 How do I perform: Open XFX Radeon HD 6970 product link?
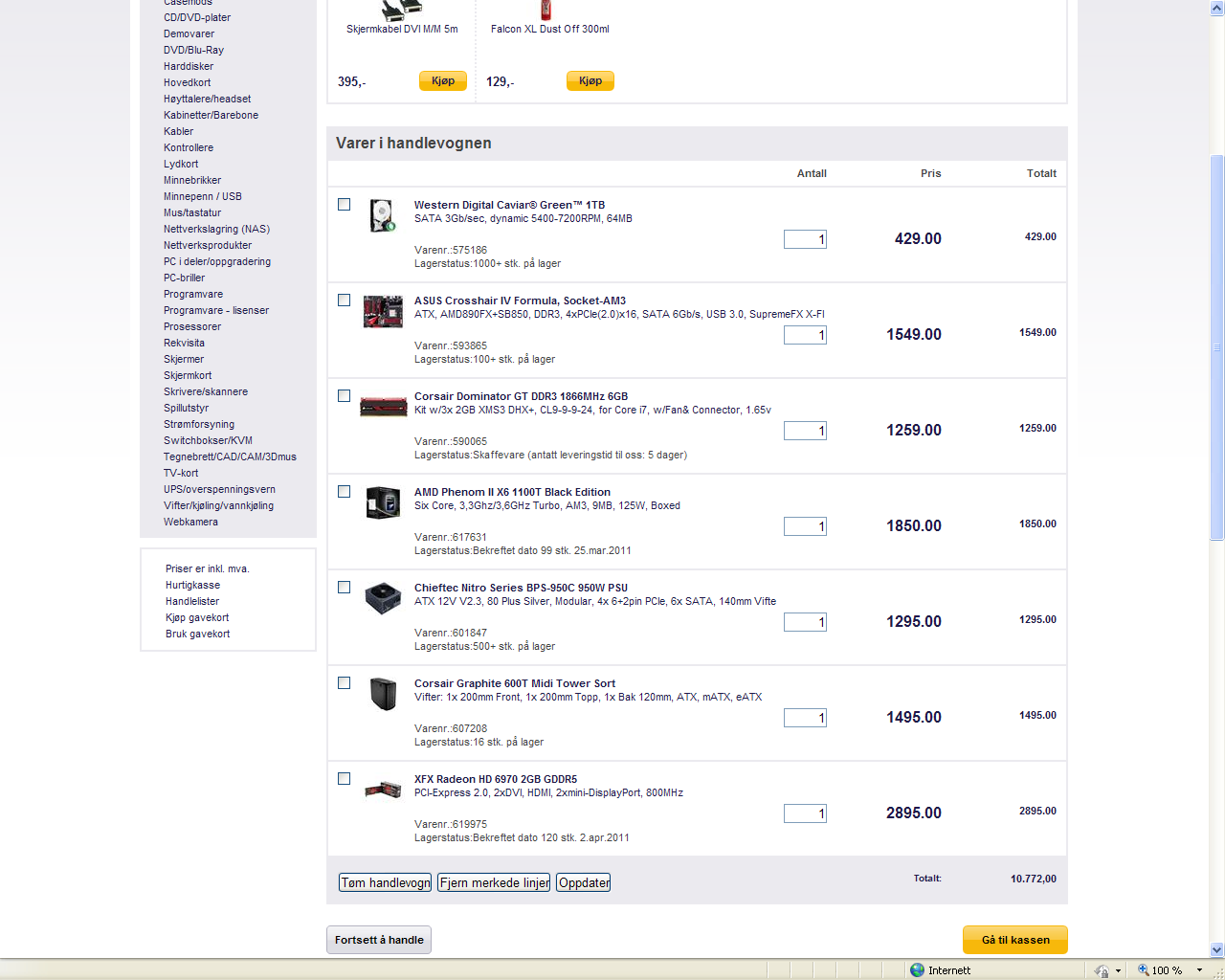pos(496,779)
